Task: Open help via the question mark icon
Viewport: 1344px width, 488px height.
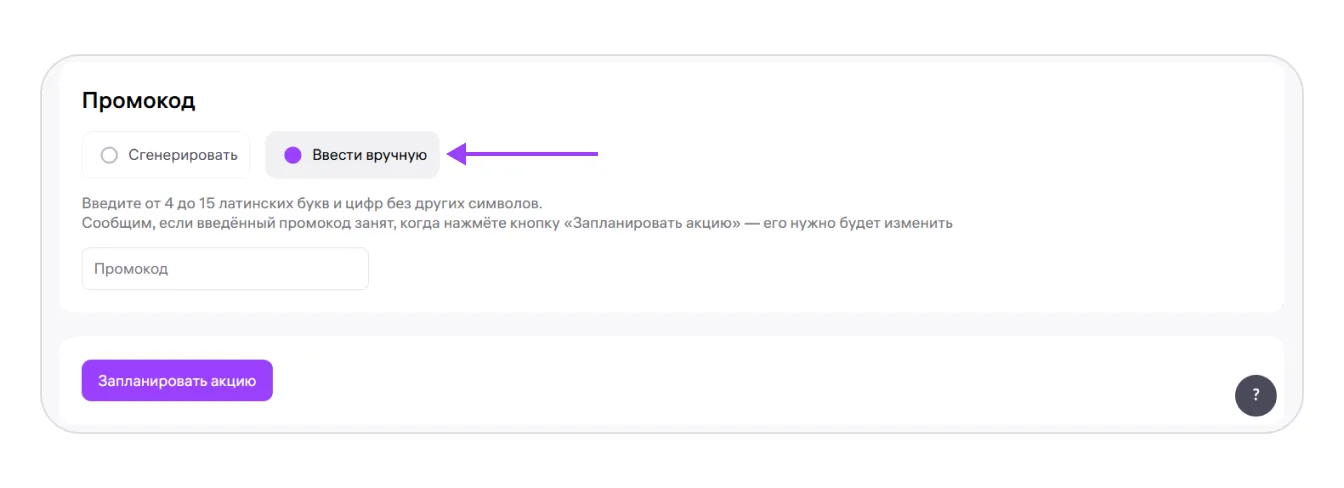Action: point(1255,395)
